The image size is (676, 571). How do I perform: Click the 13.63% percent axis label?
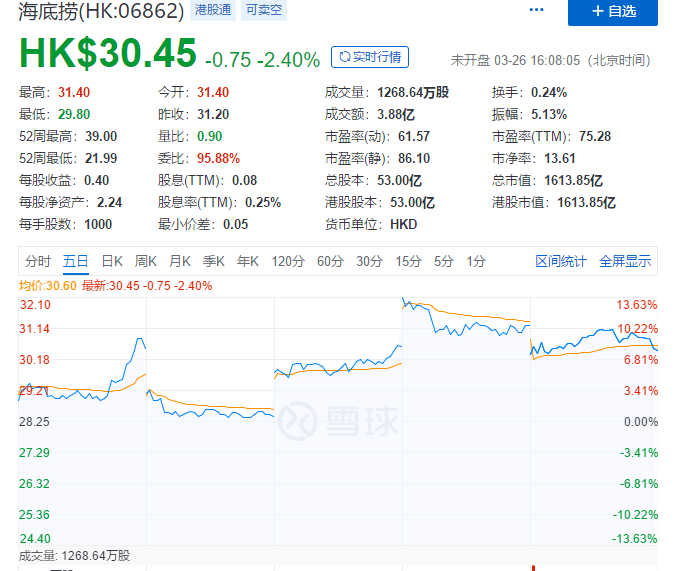[x=637, y=304]
